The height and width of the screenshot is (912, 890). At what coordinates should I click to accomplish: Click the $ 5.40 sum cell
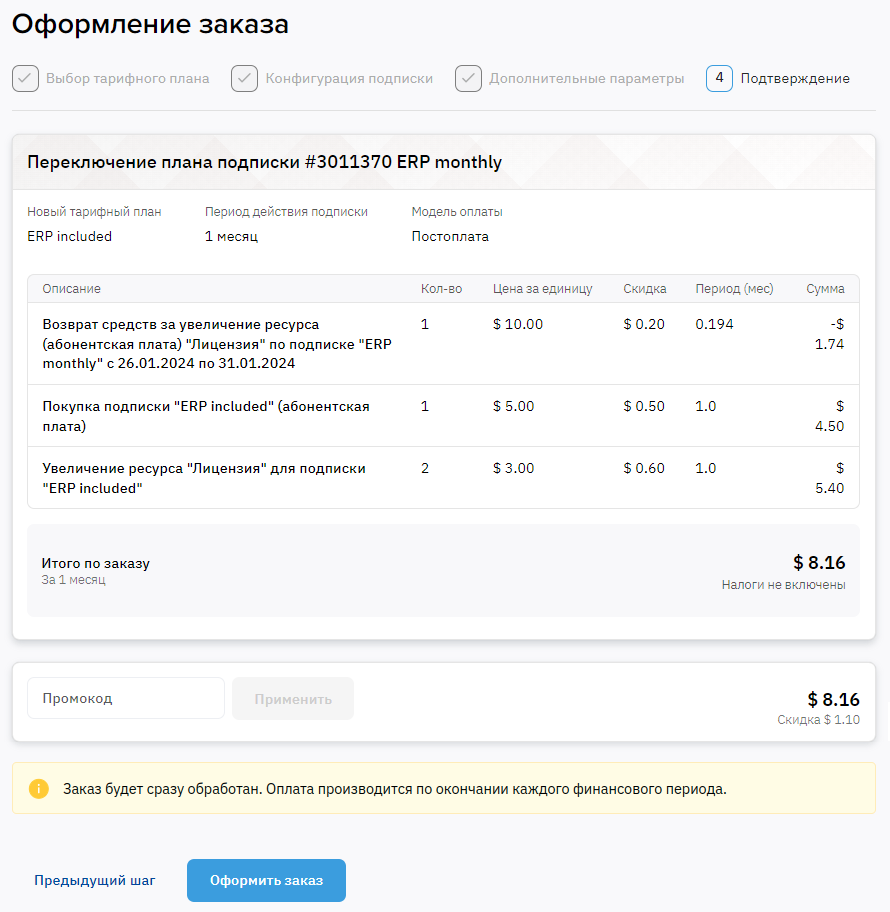[x=830, y=478]
